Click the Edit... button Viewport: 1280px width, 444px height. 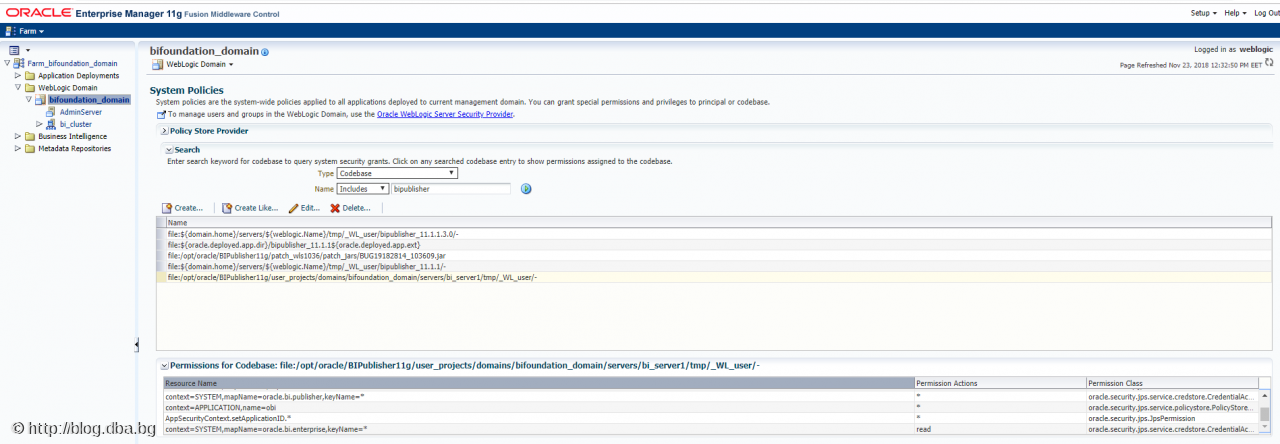point(304,208)
